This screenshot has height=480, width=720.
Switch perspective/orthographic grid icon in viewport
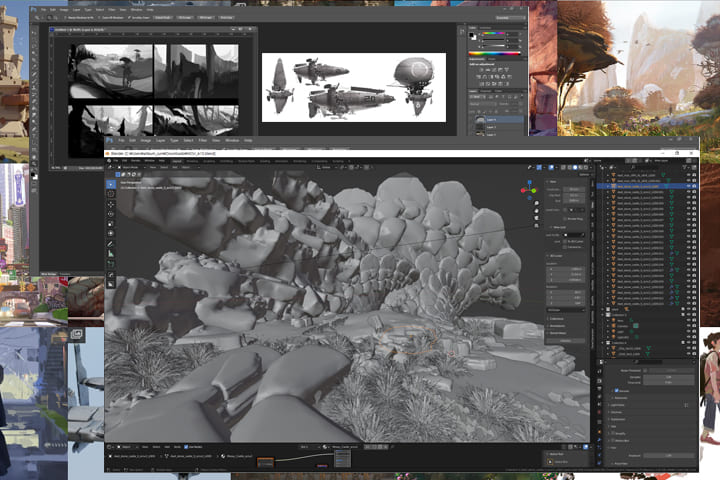(x=536, y=226)
